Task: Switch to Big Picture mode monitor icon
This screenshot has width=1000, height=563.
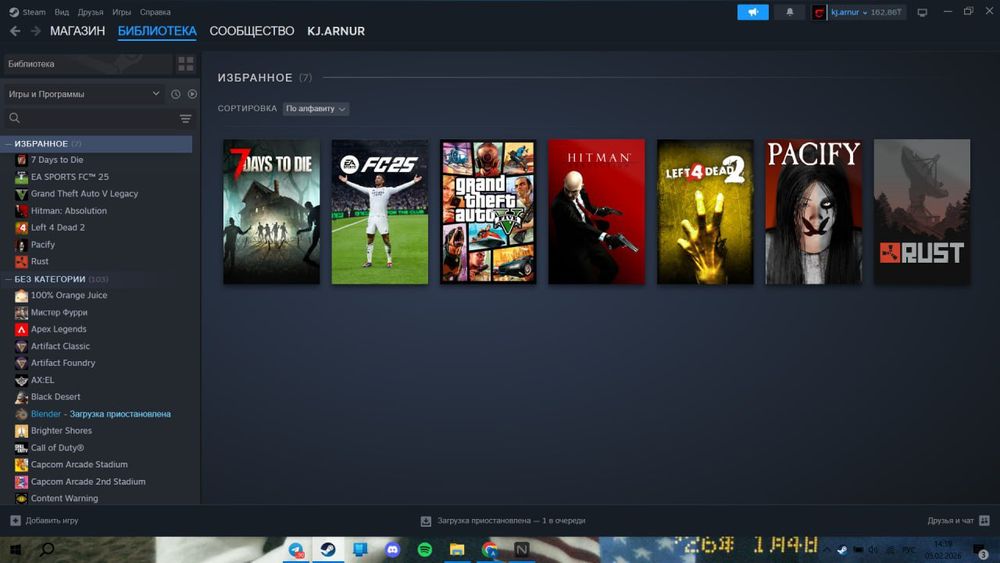Action: click(x=922, y=12)
